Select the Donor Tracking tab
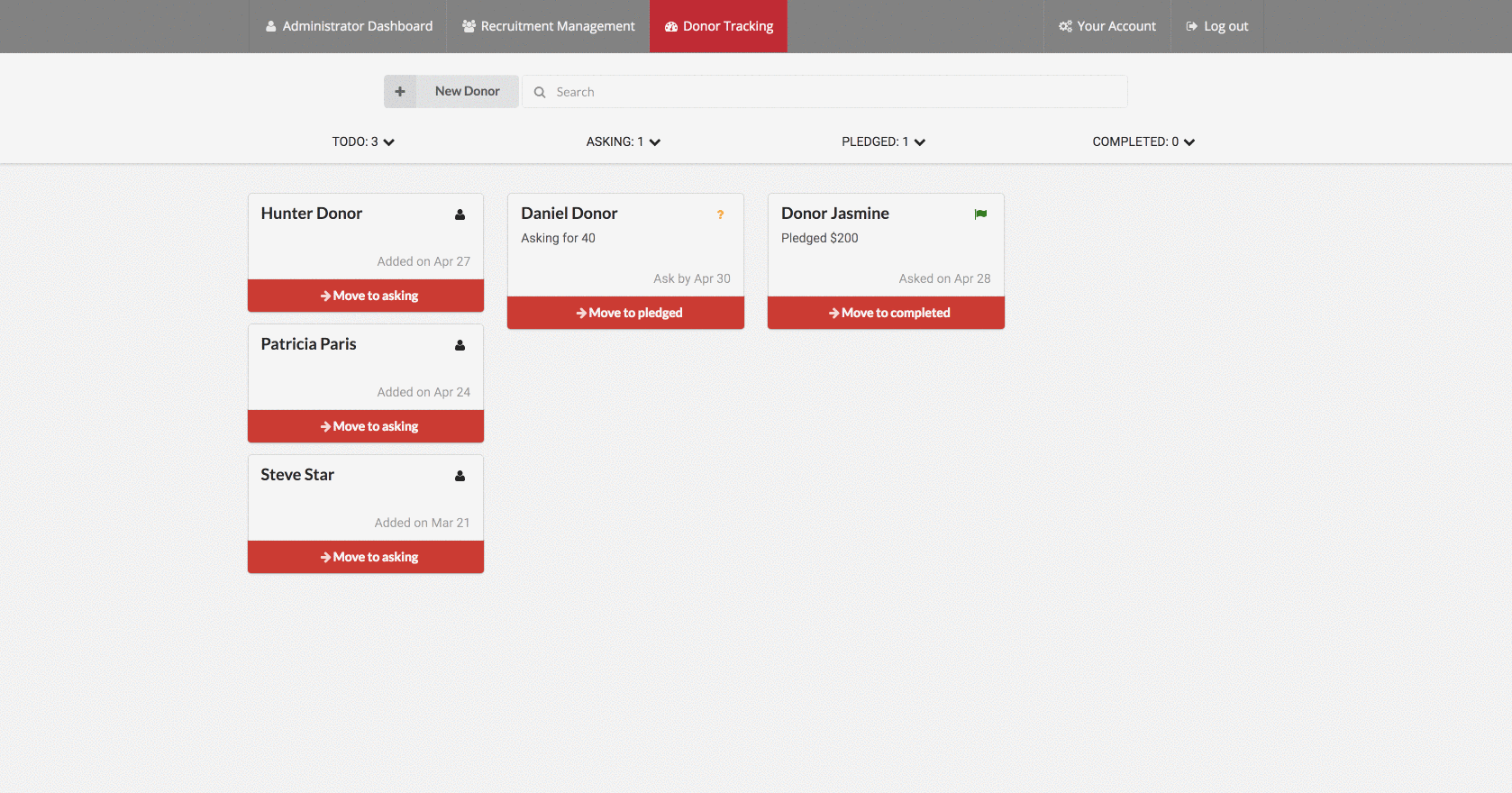 tap(718, 26)
